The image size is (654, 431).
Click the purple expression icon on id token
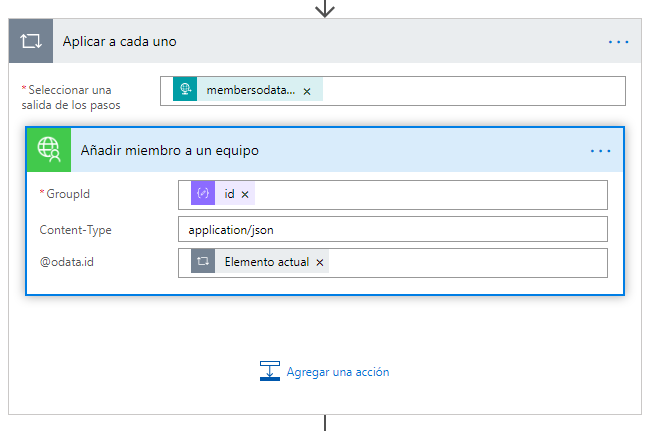(x=203, y=194)
